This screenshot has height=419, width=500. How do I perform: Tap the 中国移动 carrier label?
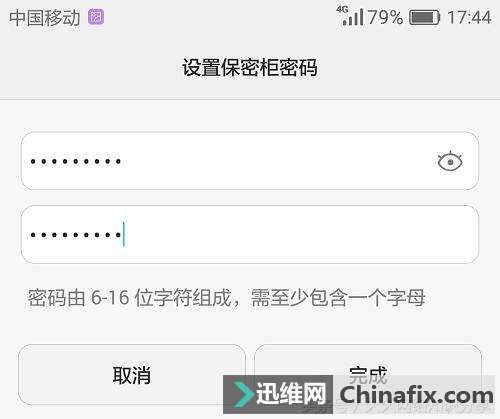[x=44, y=18]
